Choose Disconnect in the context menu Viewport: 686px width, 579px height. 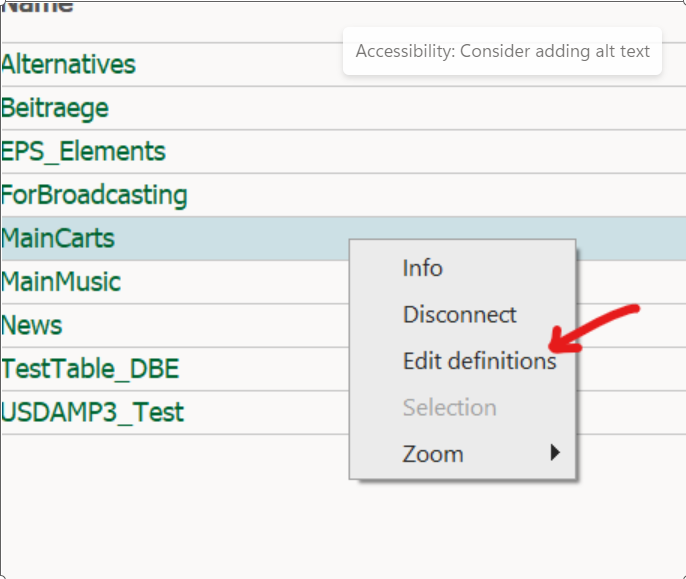coord(459,315)
